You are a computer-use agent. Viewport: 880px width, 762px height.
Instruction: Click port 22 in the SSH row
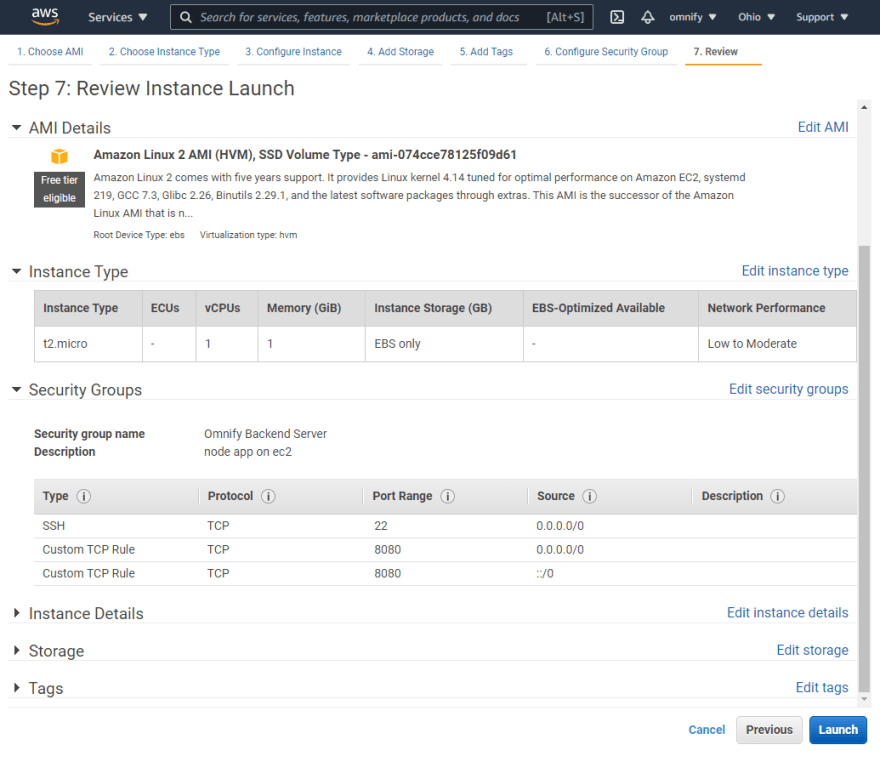coord(381,526)
